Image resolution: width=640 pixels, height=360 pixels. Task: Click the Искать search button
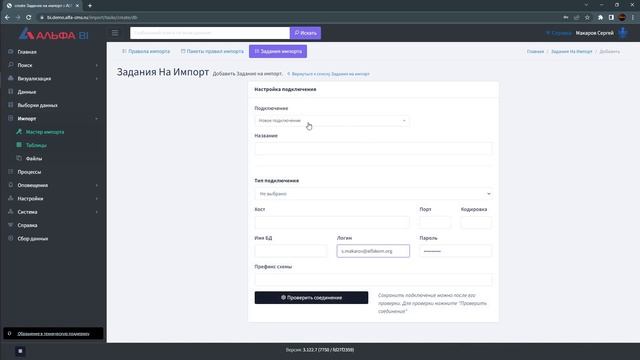[305, 33]
